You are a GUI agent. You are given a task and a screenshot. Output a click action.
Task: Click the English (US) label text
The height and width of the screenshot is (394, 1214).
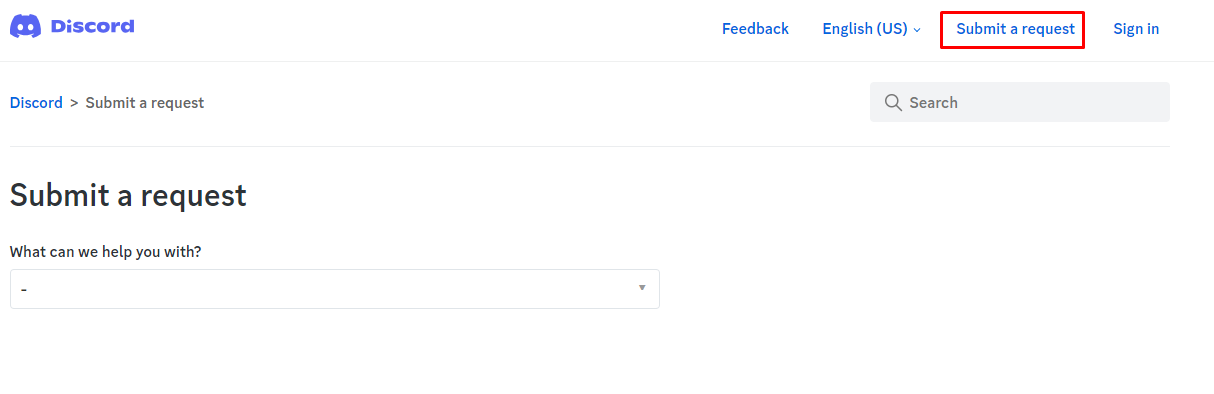tap(865, 29)
